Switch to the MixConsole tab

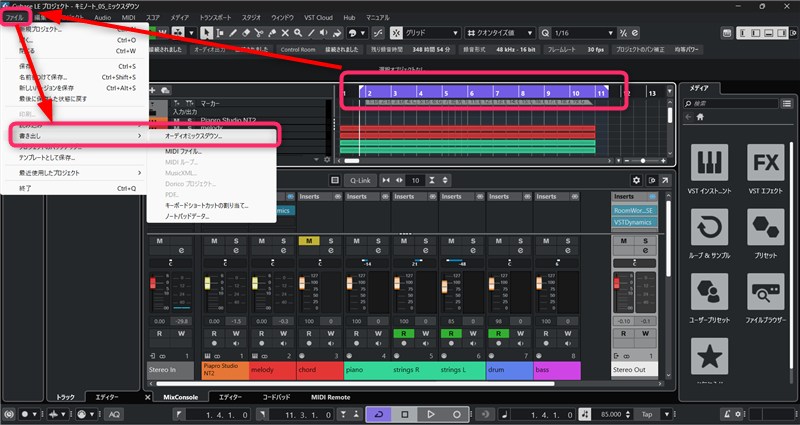point(181,397)
